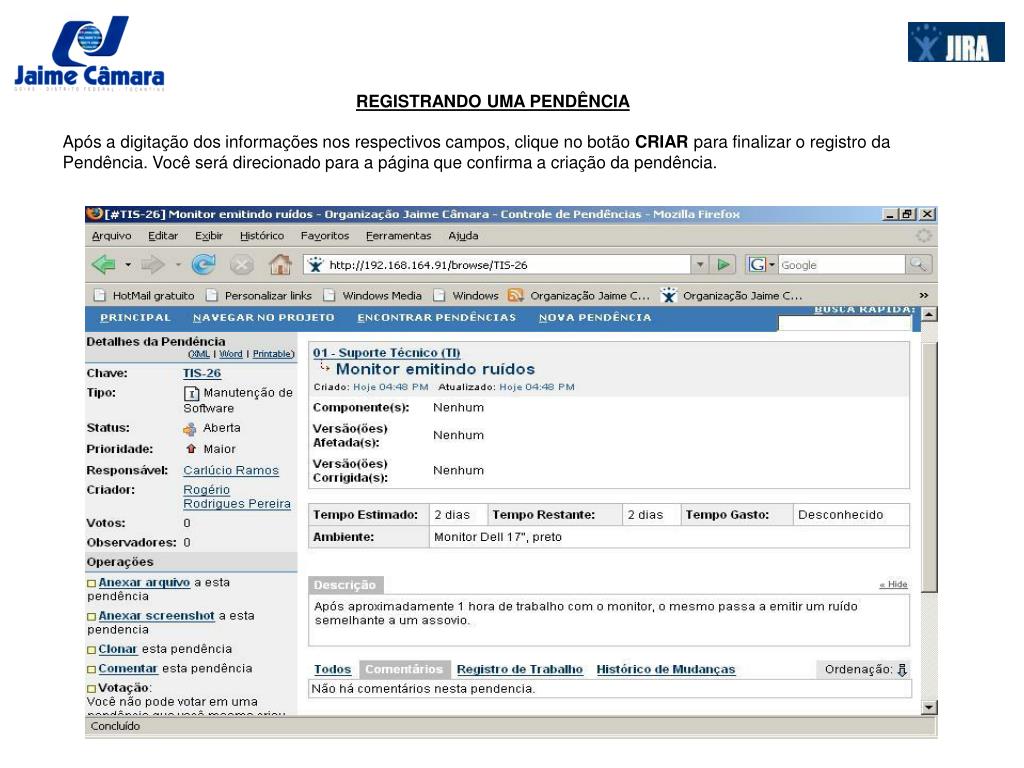
Task: Click the JIRA logo at top right
Action: [956, 42]
